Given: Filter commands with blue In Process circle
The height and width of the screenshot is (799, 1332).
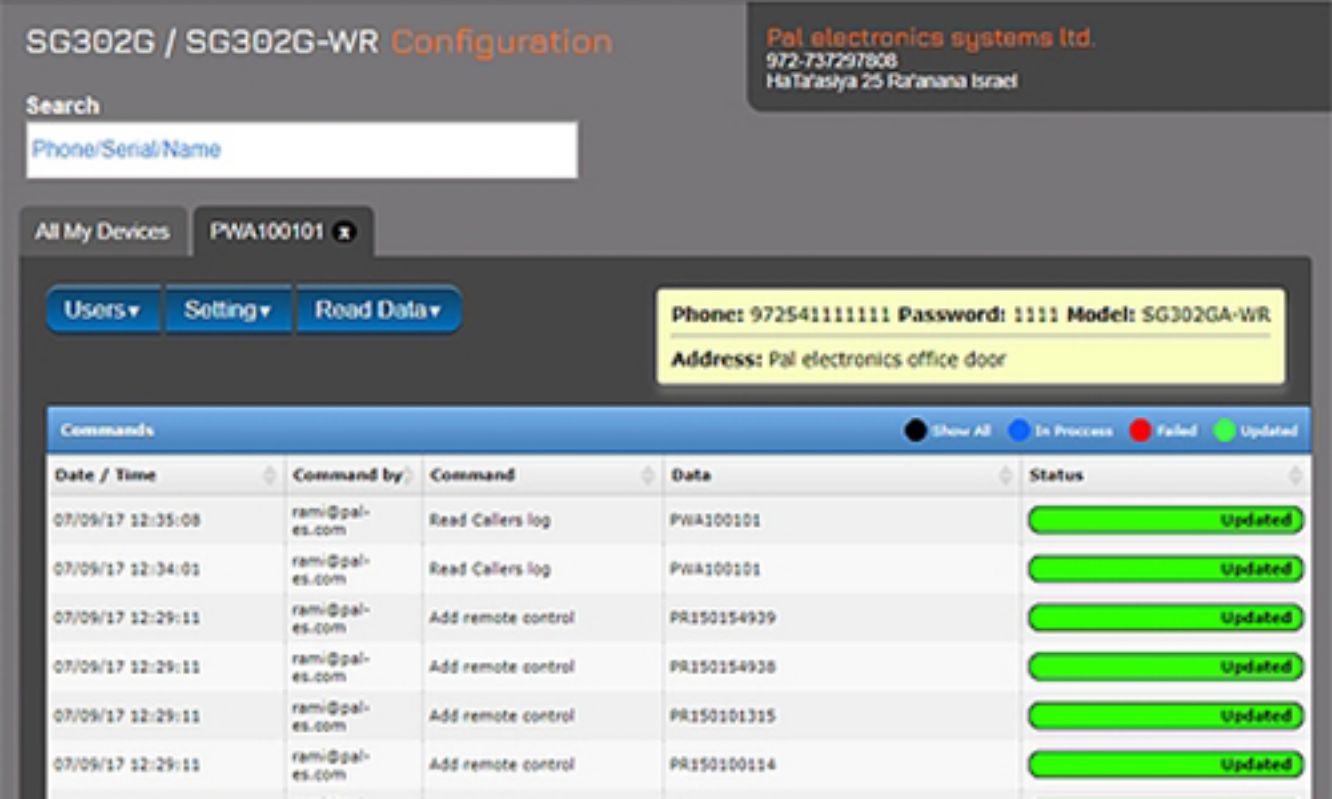Looking at the screenshot, I should point(1018,431).
